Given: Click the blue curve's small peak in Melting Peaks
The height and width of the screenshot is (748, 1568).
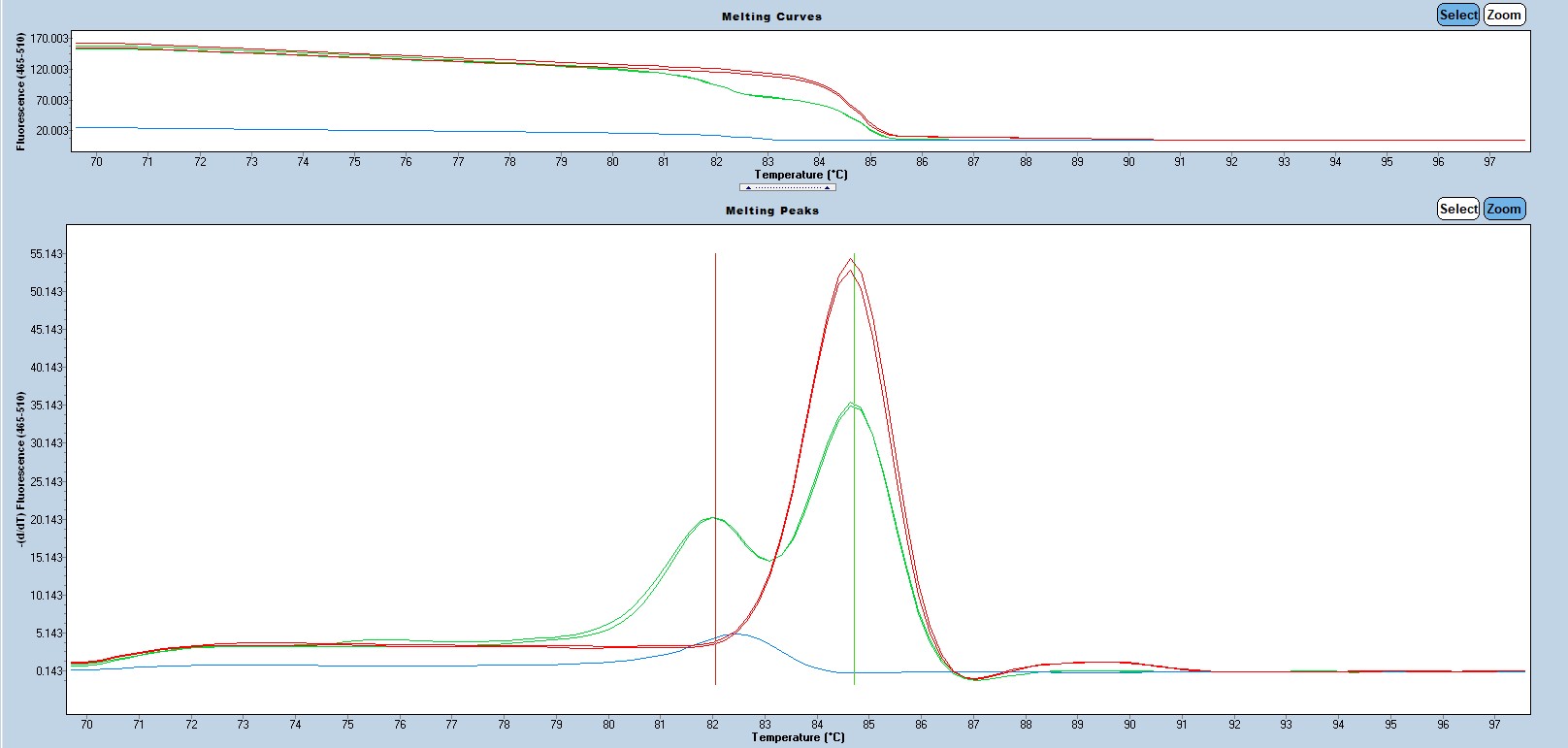Looking at the screenshot, I should click(x=737, y=634).
